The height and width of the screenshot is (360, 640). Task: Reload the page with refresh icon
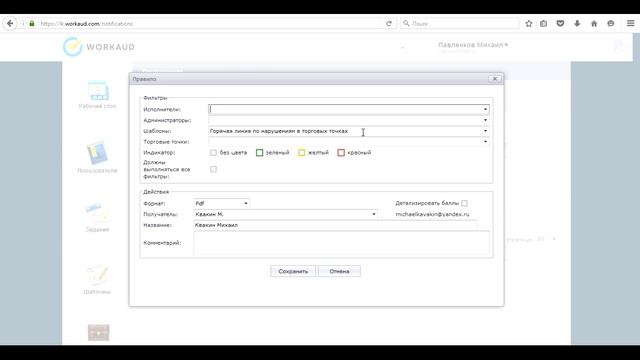point(389,24)
